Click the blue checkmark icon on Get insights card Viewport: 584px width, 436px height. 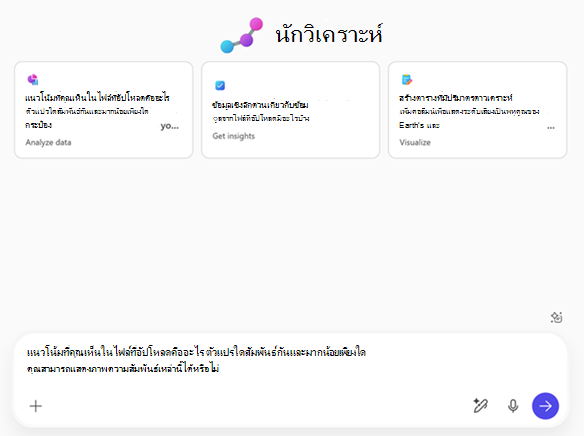tap(220, 85)
